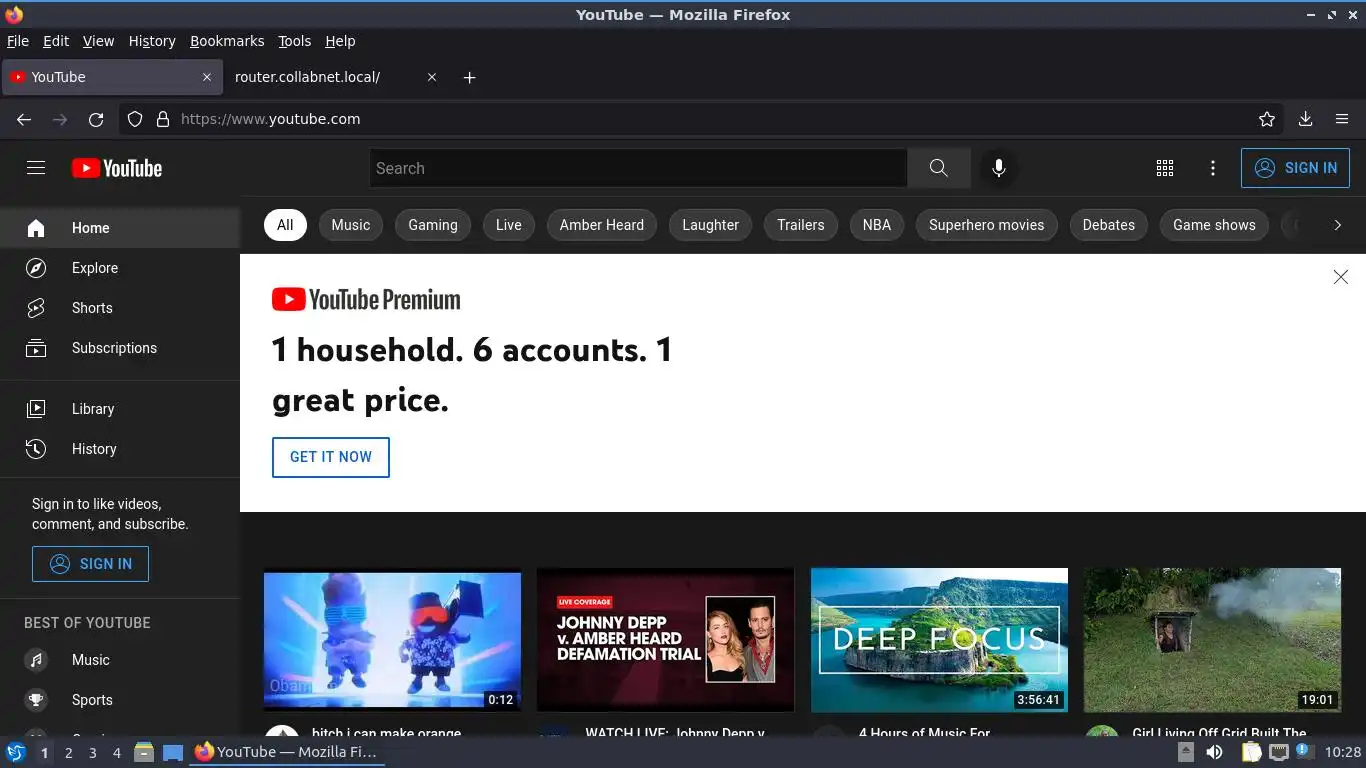Select the Superhero movies filter chip
This screenshot has height=768, width=1366.
click(987, 225)
